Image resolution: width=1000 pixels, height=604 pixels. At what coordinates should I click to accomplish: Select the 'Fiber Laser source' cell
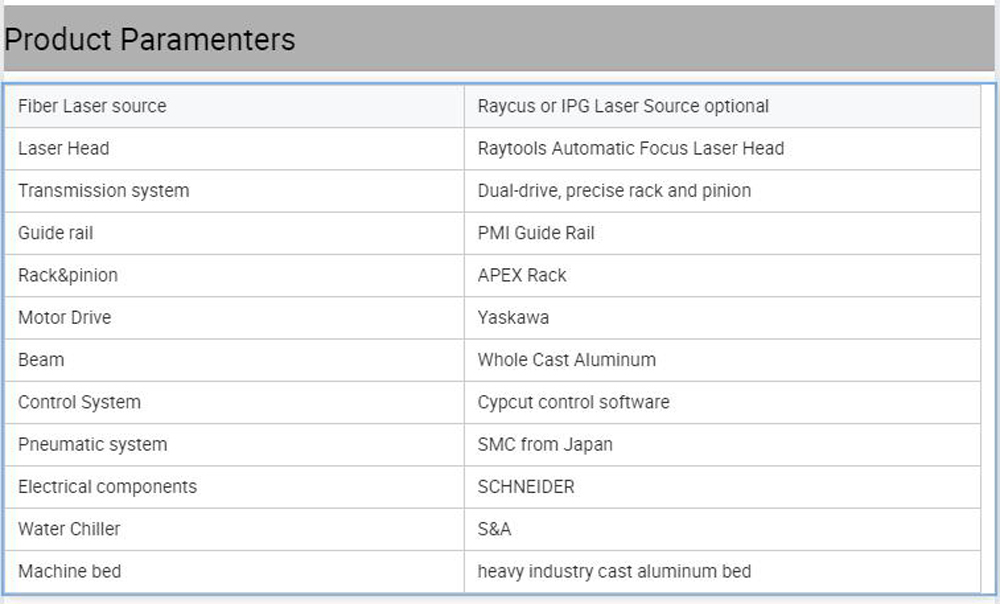coord(234,106)
